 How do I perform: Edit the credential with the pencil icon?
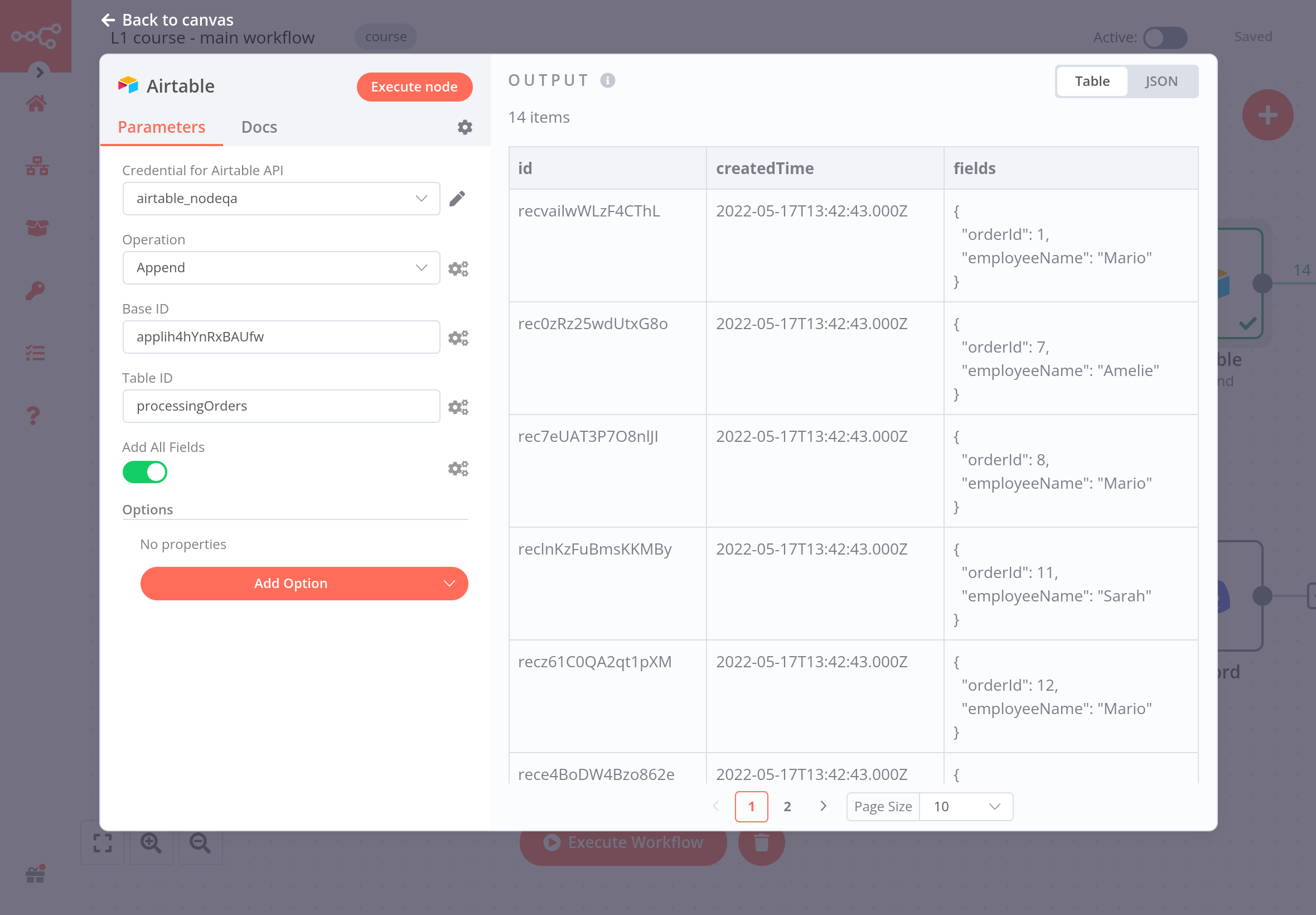[457, 198]
